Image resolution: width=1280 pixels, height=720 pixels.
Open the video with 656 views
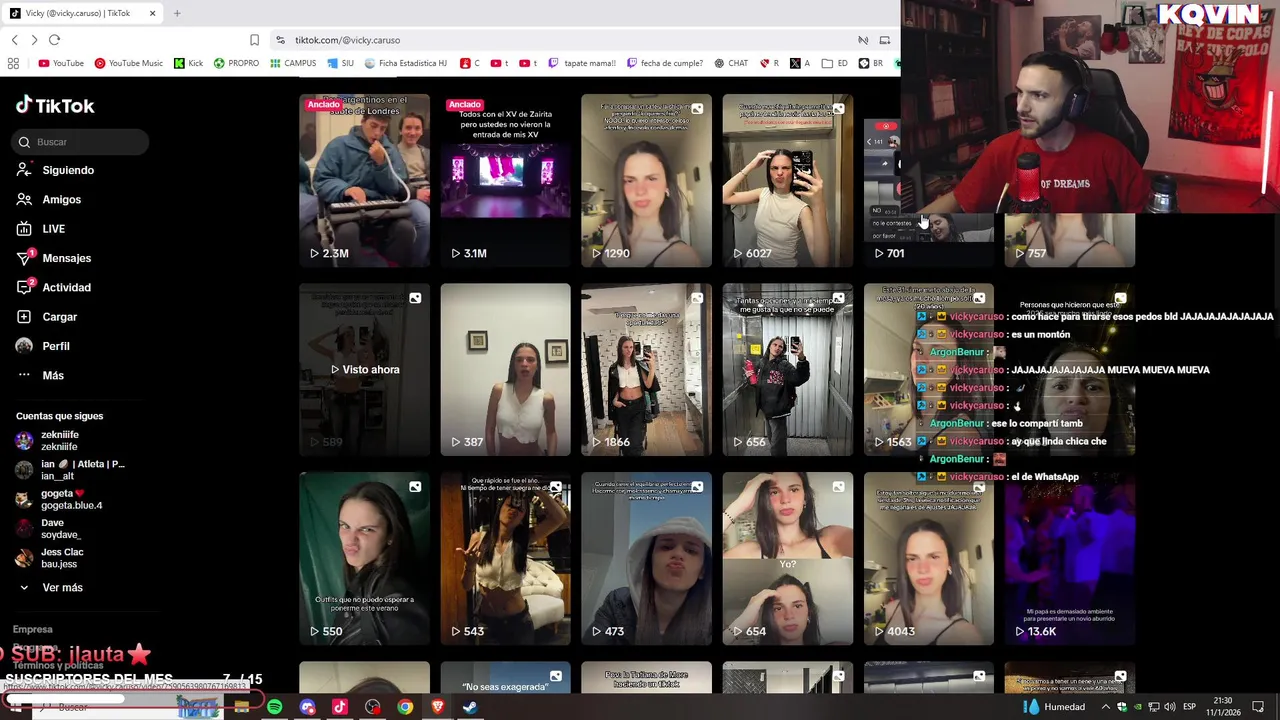click(787, 369)
